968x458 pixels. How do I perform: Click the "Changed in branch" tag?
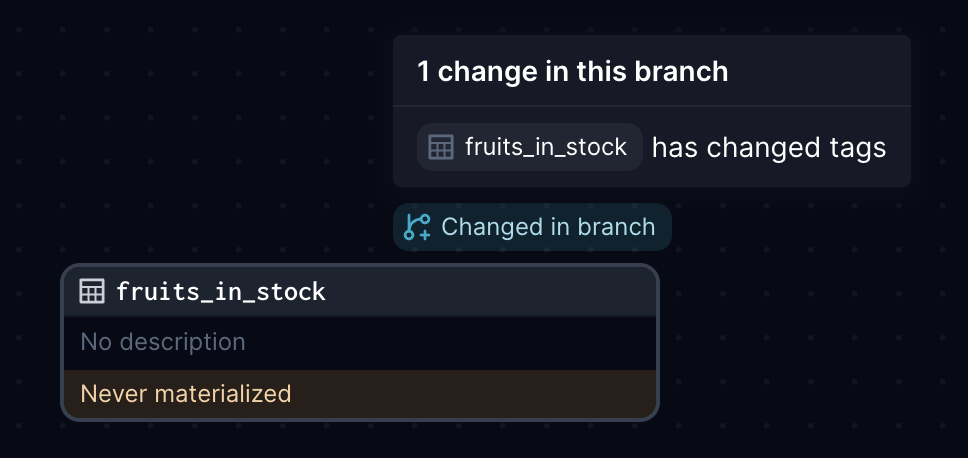532,227
